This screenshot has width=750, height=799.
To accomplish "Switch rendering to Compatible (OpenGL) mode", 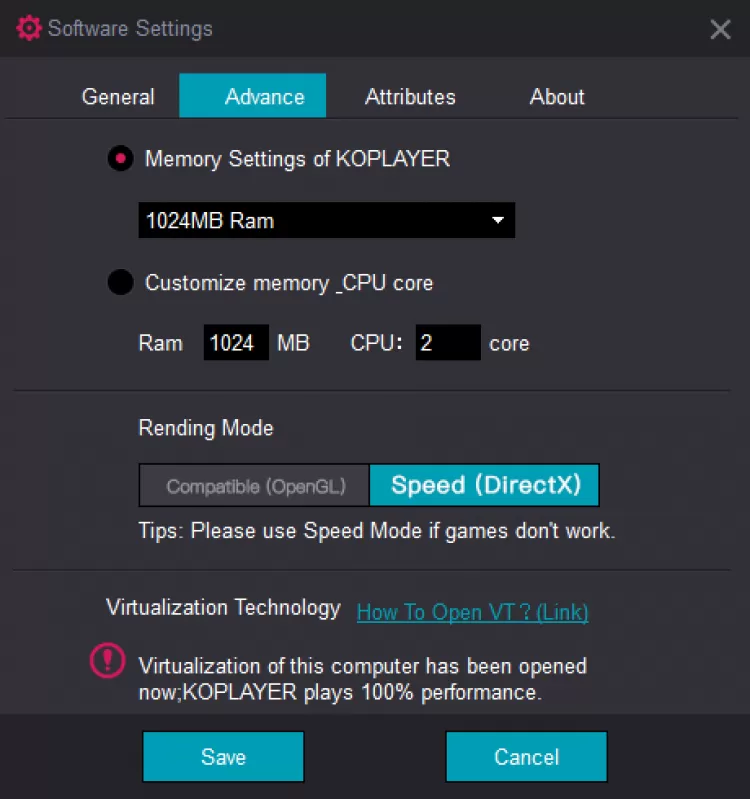I will click(x=255, y=486).
